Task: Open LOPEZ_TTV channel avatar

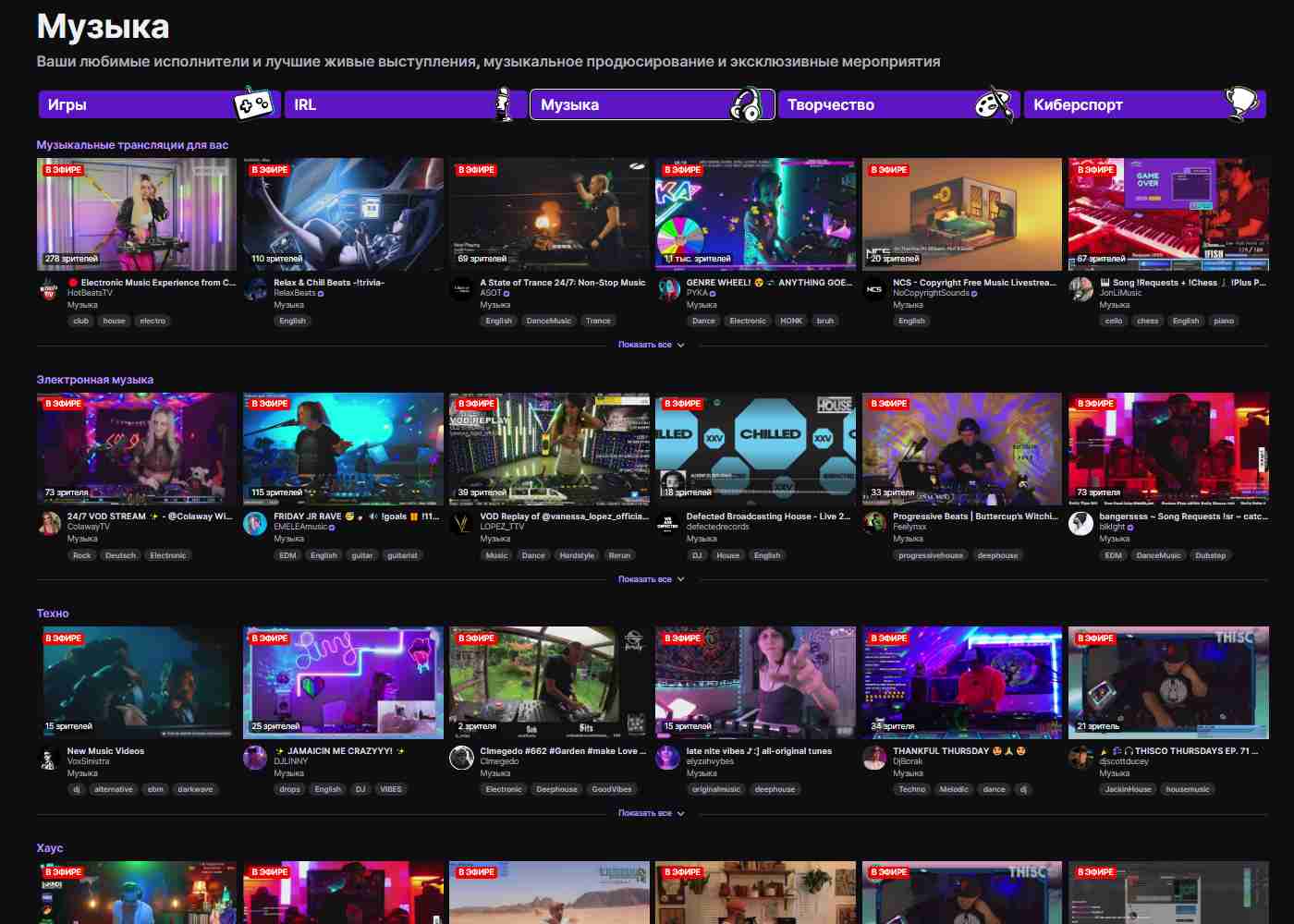Action: (x=461, y=524)
